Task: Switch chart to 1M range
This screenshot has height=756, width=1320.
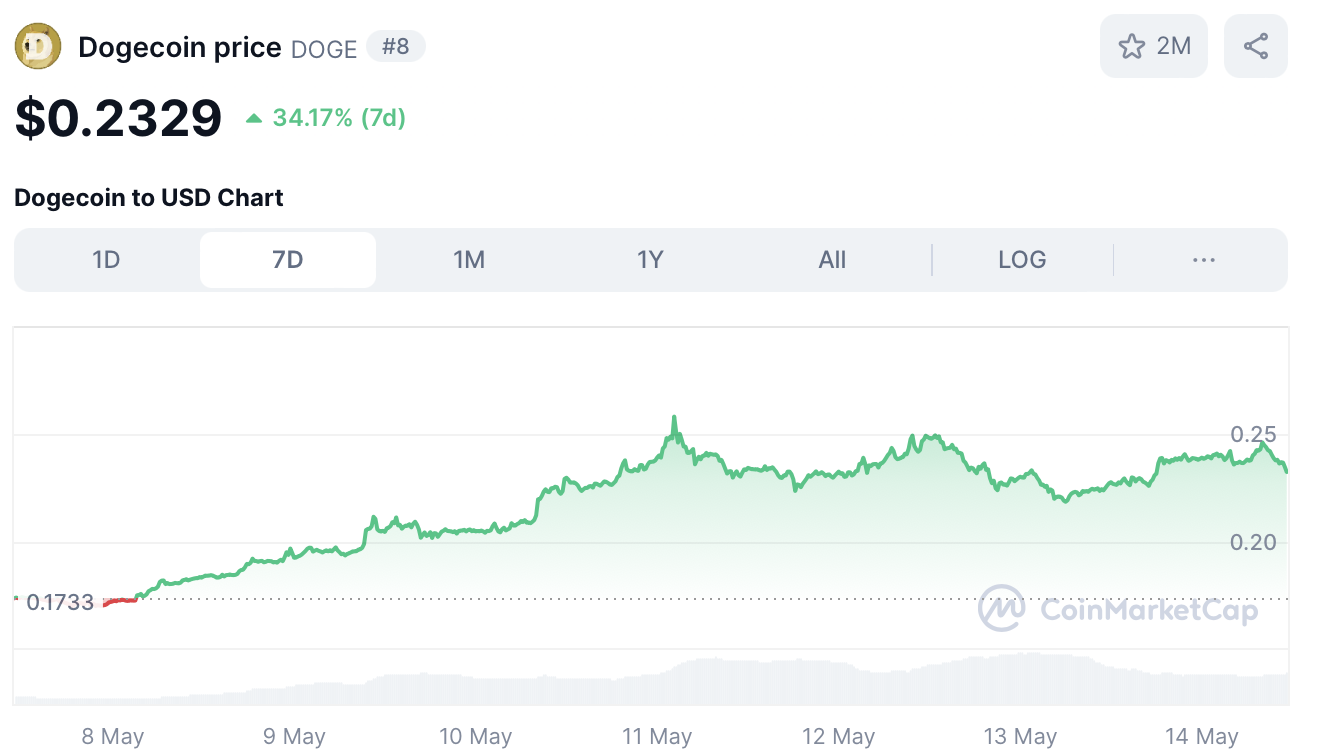Action: coord(469,260)
